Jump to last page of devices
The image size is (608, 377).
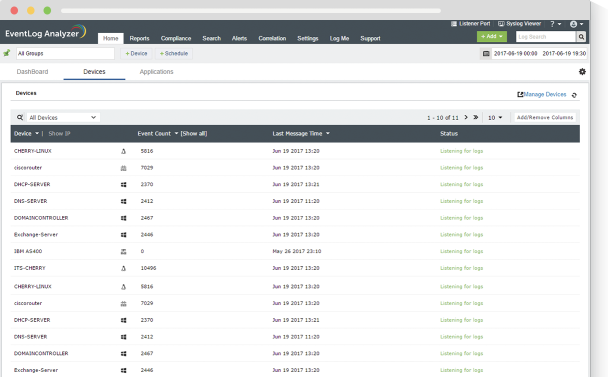coord(476,117)
